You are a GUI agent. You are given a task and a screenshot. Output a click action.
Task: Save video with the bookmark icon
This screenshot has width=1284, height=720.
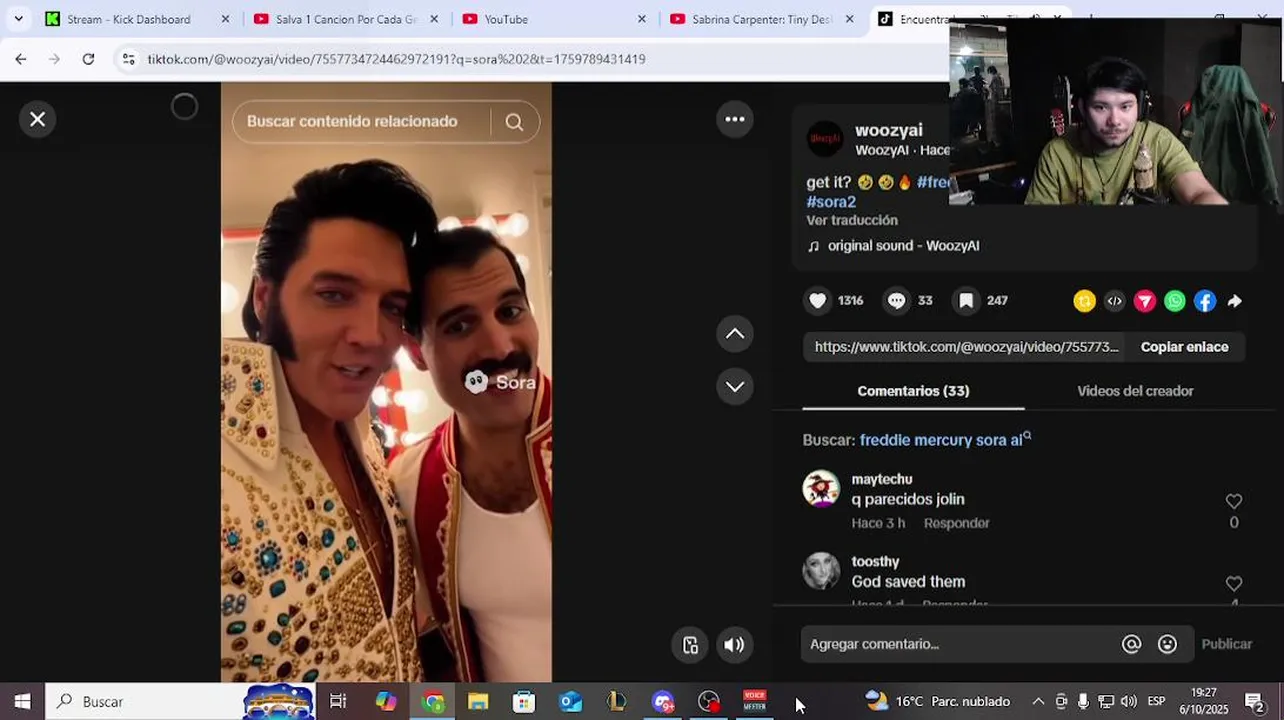click(966, 301)
